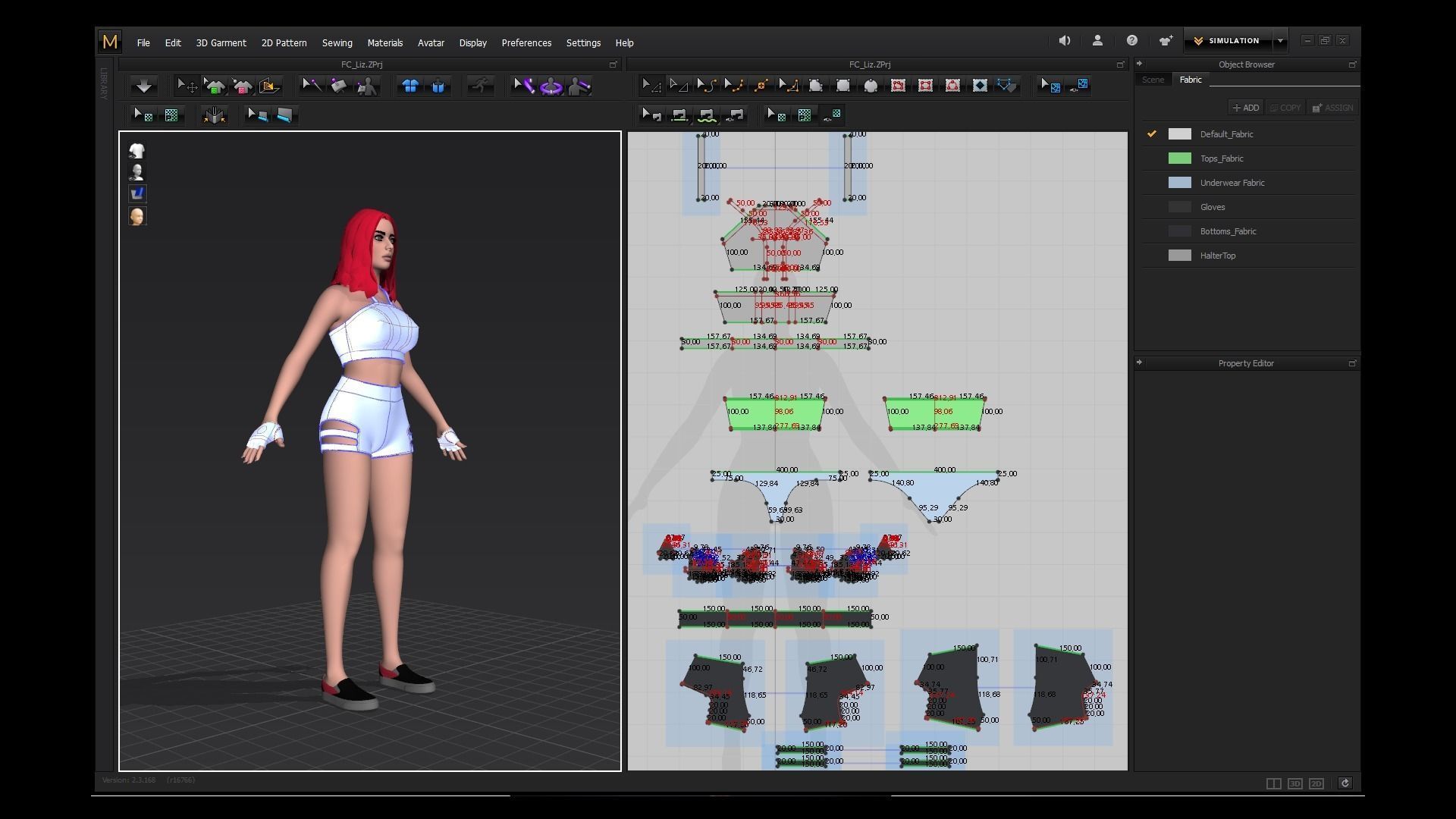The width and height of the screenshot is (1456, 819).
Task: Choose the purple circumference measure avatar tool
Action: click(x=551, y=86)
